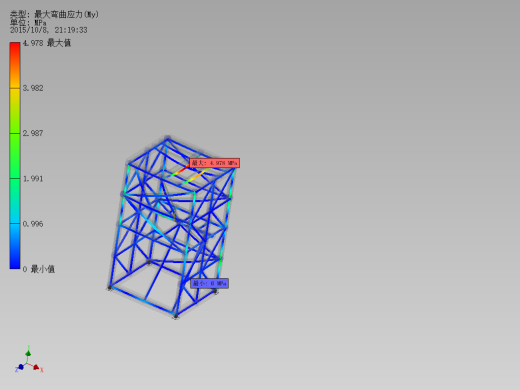The height and width of the screenshot is (390, 520).
Task: Click the 2015/10/8 timestamp text
Action: point(49,30)
